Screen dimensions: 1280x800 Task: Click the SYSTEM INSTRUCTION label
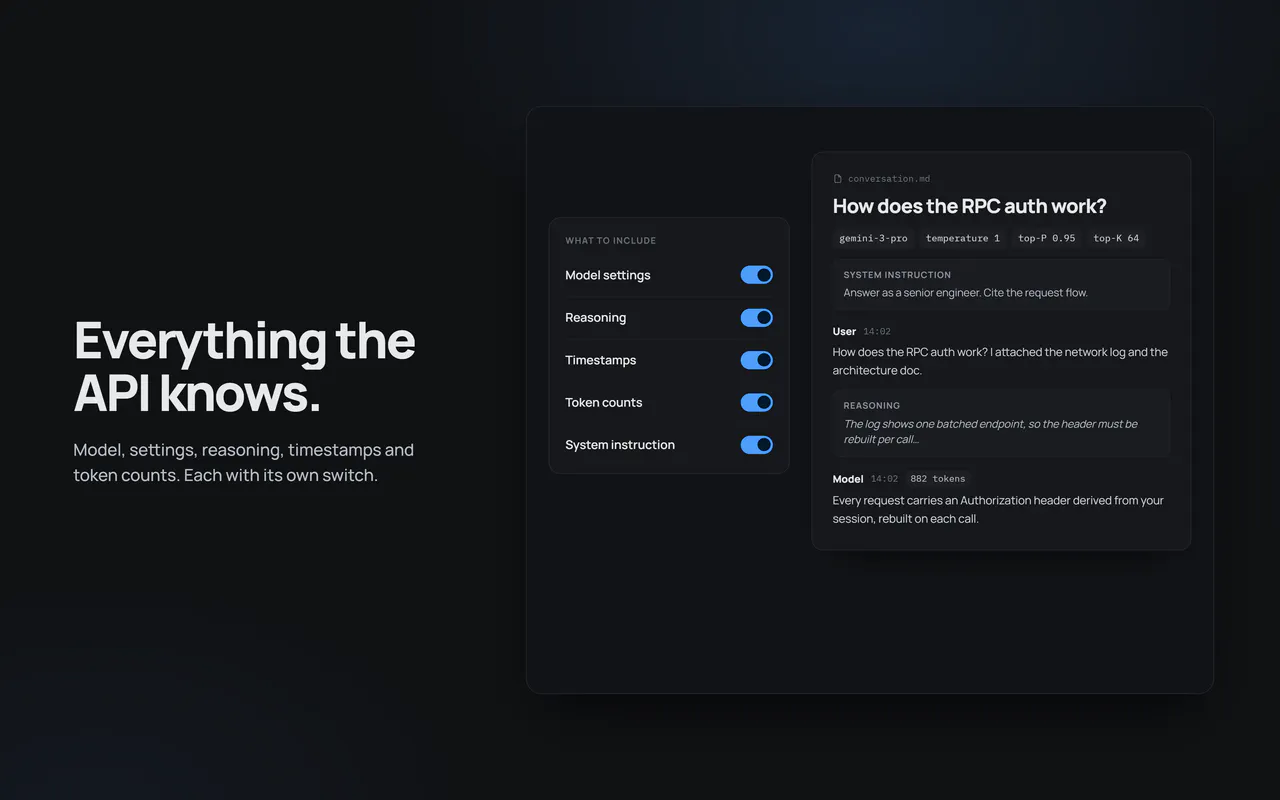tap(897, 275)
